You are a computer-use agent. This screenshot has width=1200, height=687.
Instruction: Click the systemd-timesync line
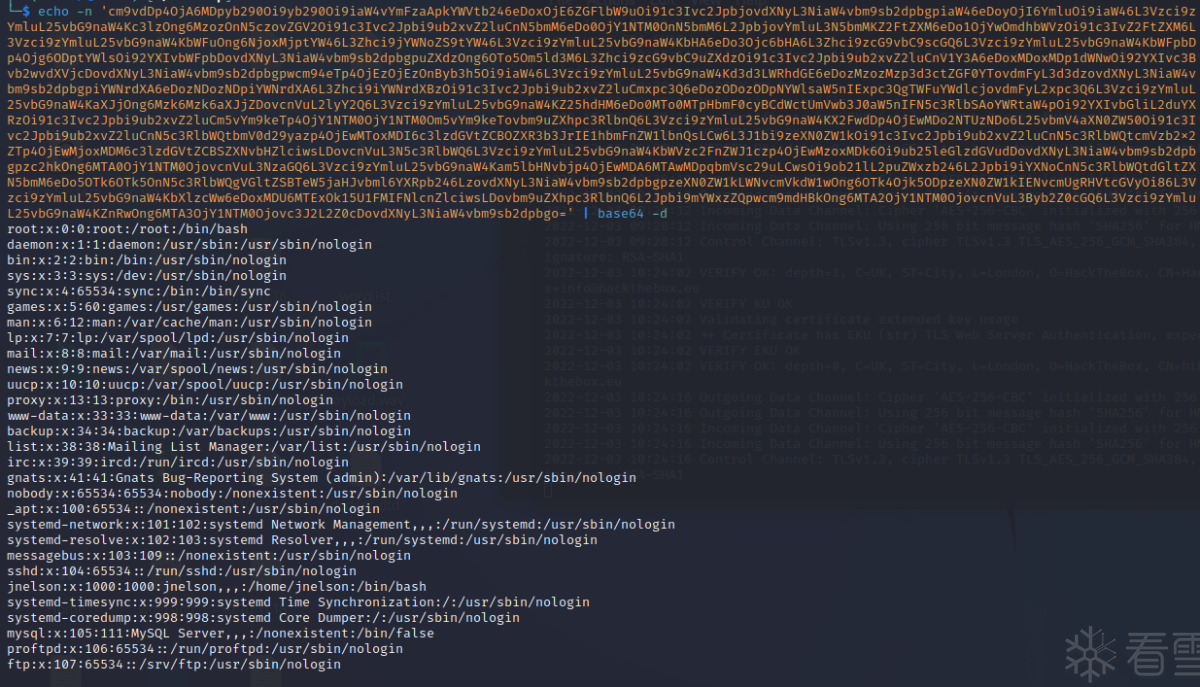click(297, 602)
